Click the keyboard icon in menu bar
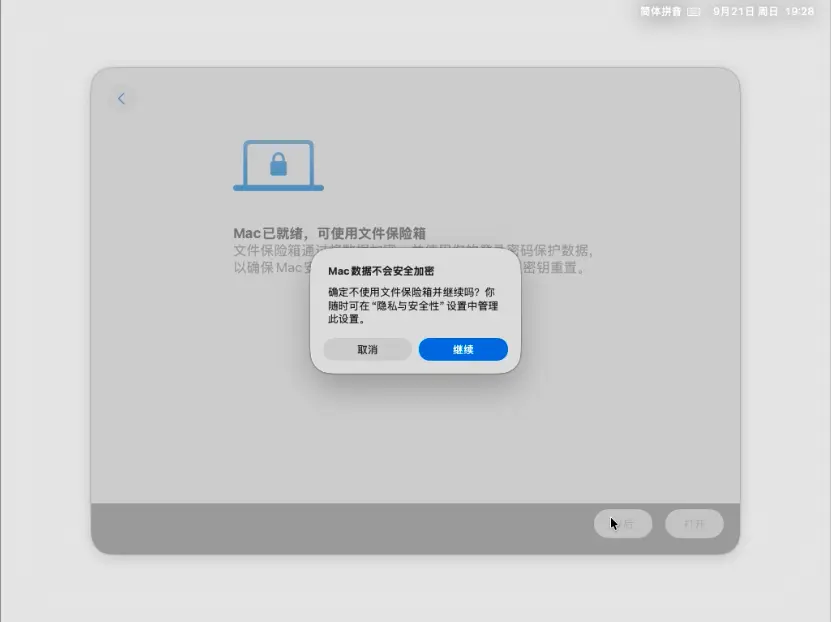 click(694, 12)
